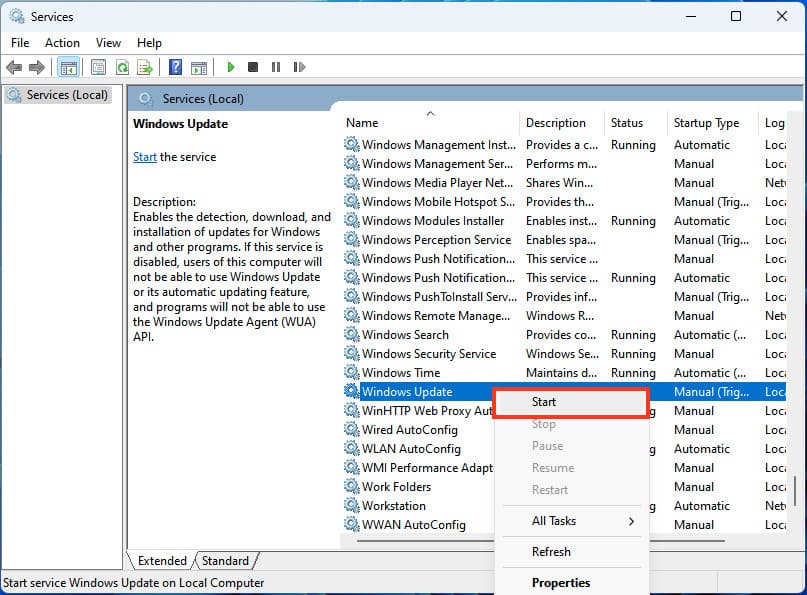Click the Pause Service toolbar icon

tap(276, 67)
